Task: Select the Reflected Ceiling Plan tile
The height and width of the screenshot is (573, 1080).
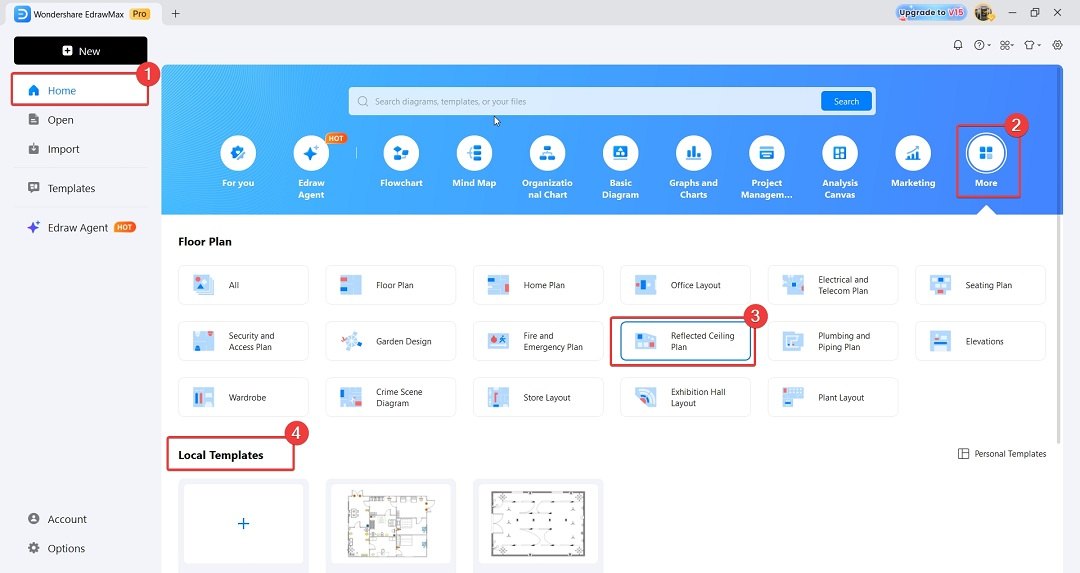Action: (x=685, y=341)
